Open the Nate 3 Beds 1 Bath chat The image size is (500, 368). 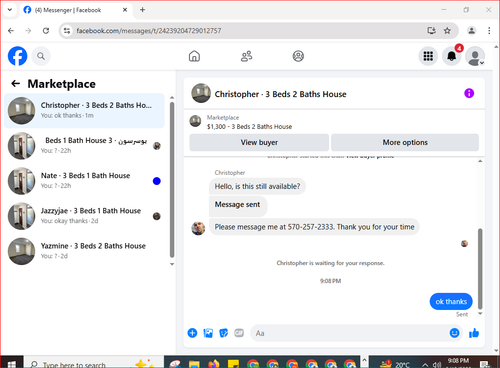[84, 181]
